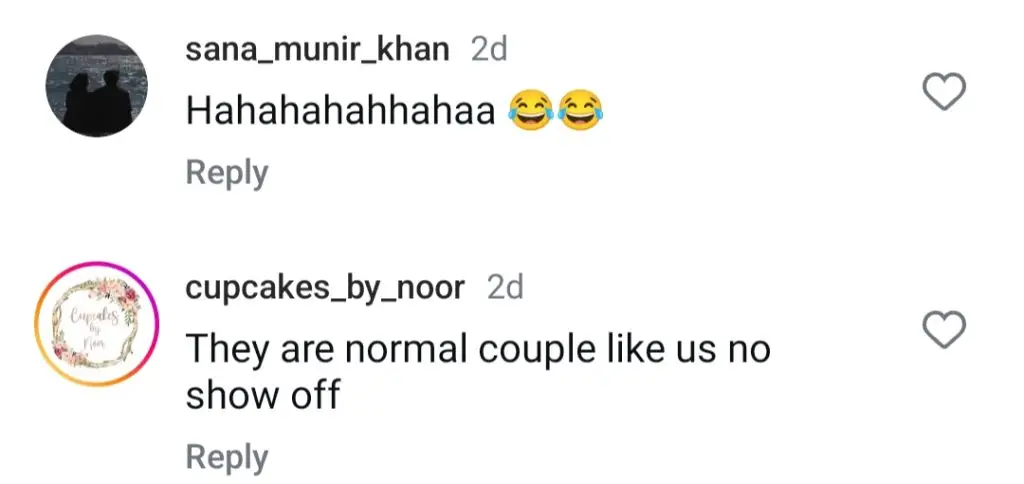Open the sana_munir_khan username link

tap(317, 50)
